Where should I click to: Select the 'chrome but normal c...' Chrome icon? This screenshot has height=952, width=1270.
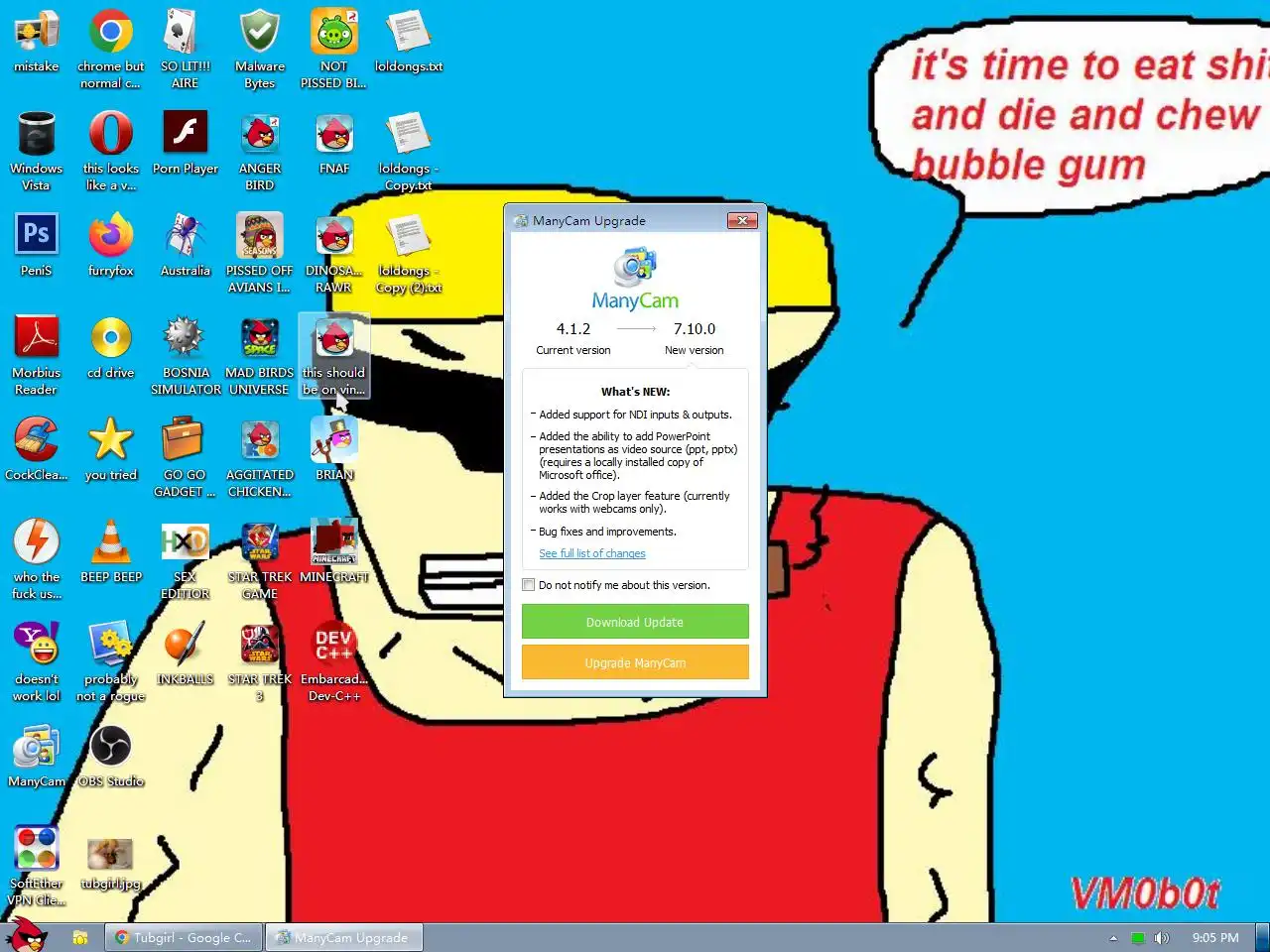[111, 33]
